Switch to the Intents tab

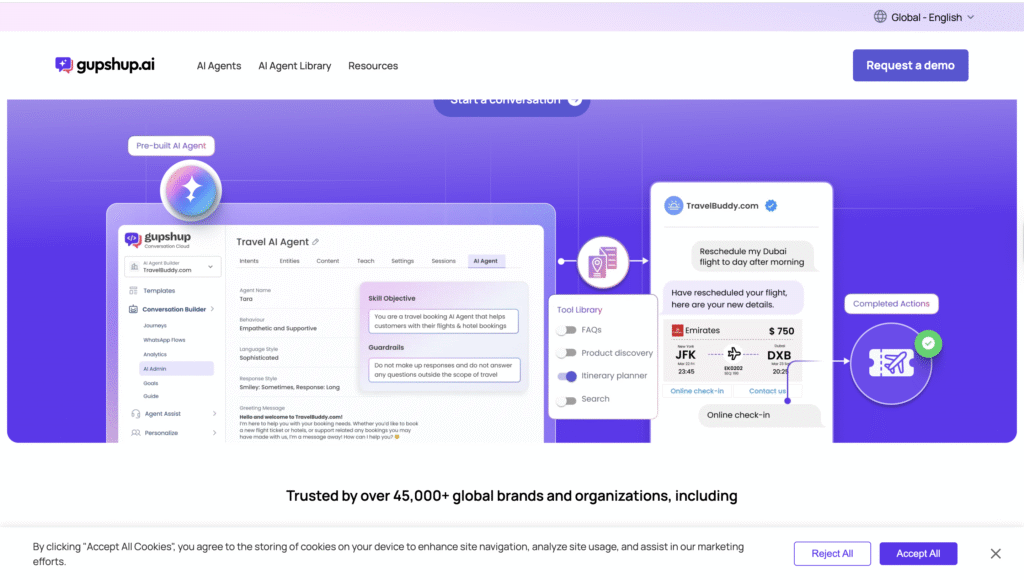click(249, 261)
